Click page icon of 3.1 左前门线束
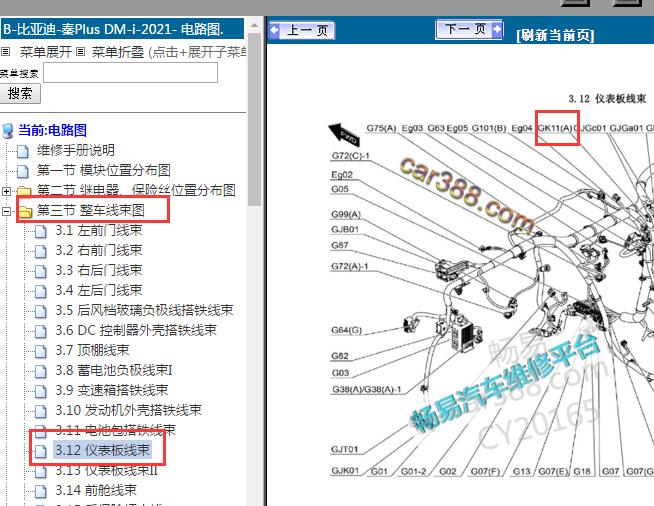Viewport: 654px width, 506px height. 40,232
